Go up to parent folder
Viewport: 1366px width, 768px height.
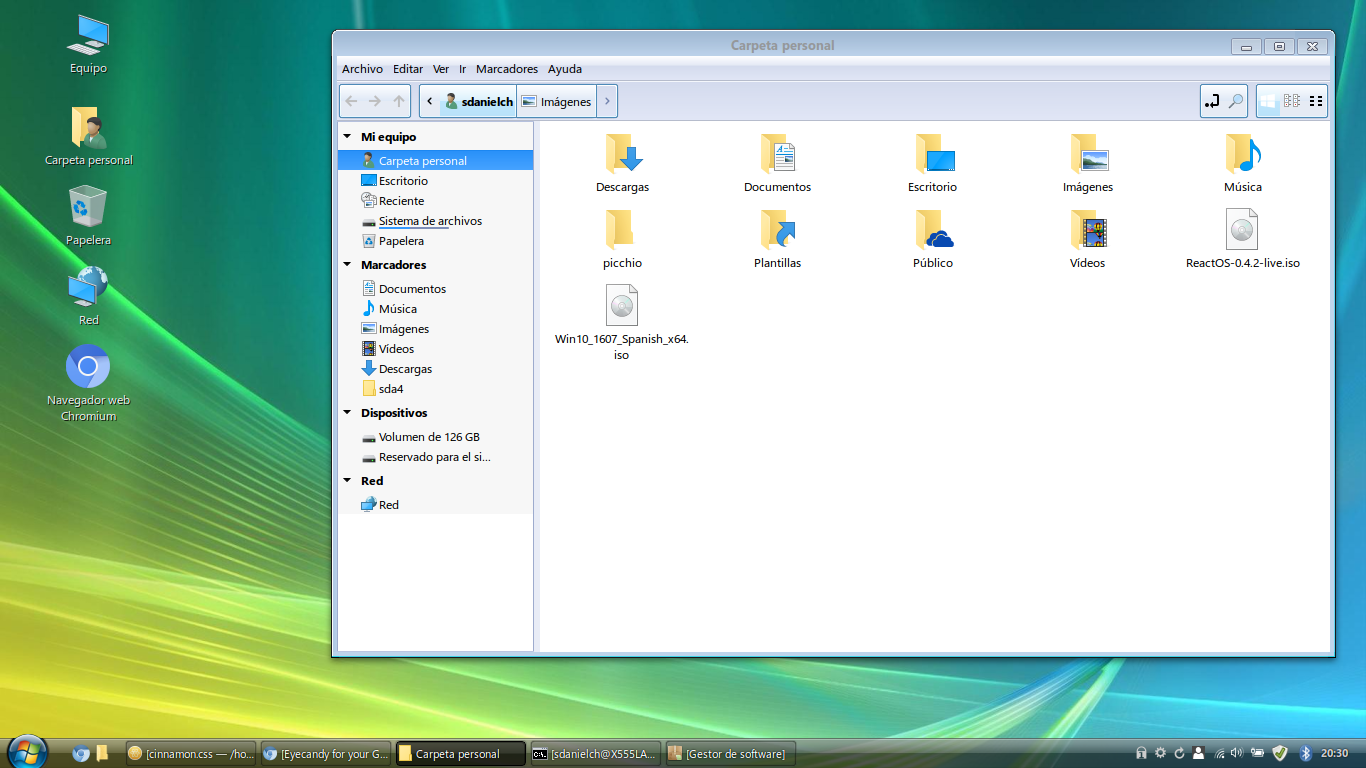click(x=399, y=101)
